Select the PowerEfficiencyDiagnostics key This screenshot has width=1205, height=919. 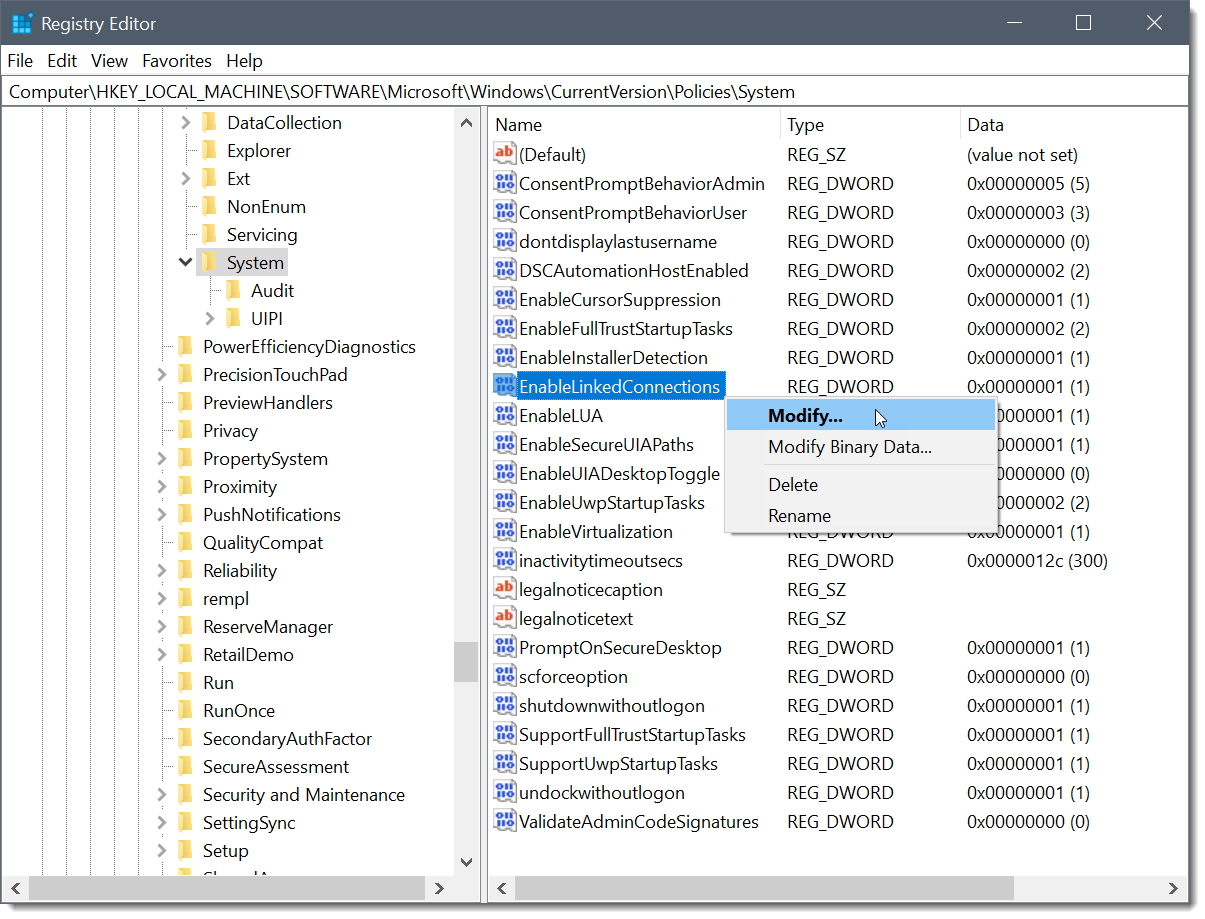tap(309, 346)
